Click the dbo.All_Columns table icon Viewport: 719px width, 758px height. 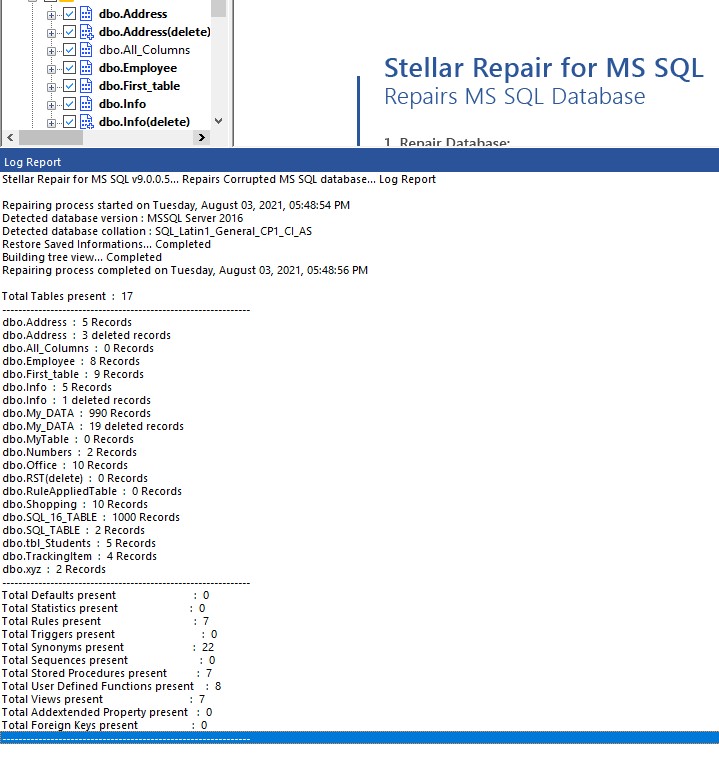[86, 50]
